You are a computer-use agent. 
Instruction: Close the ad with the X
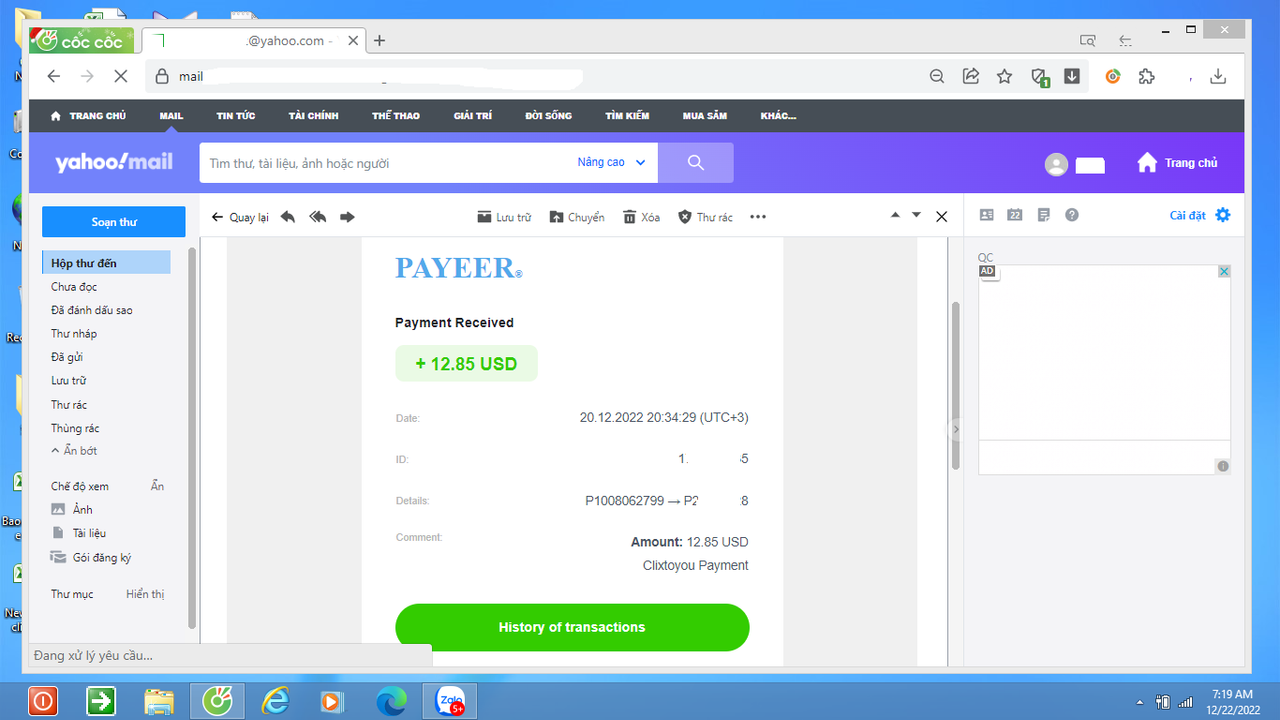pos(1224,272)
